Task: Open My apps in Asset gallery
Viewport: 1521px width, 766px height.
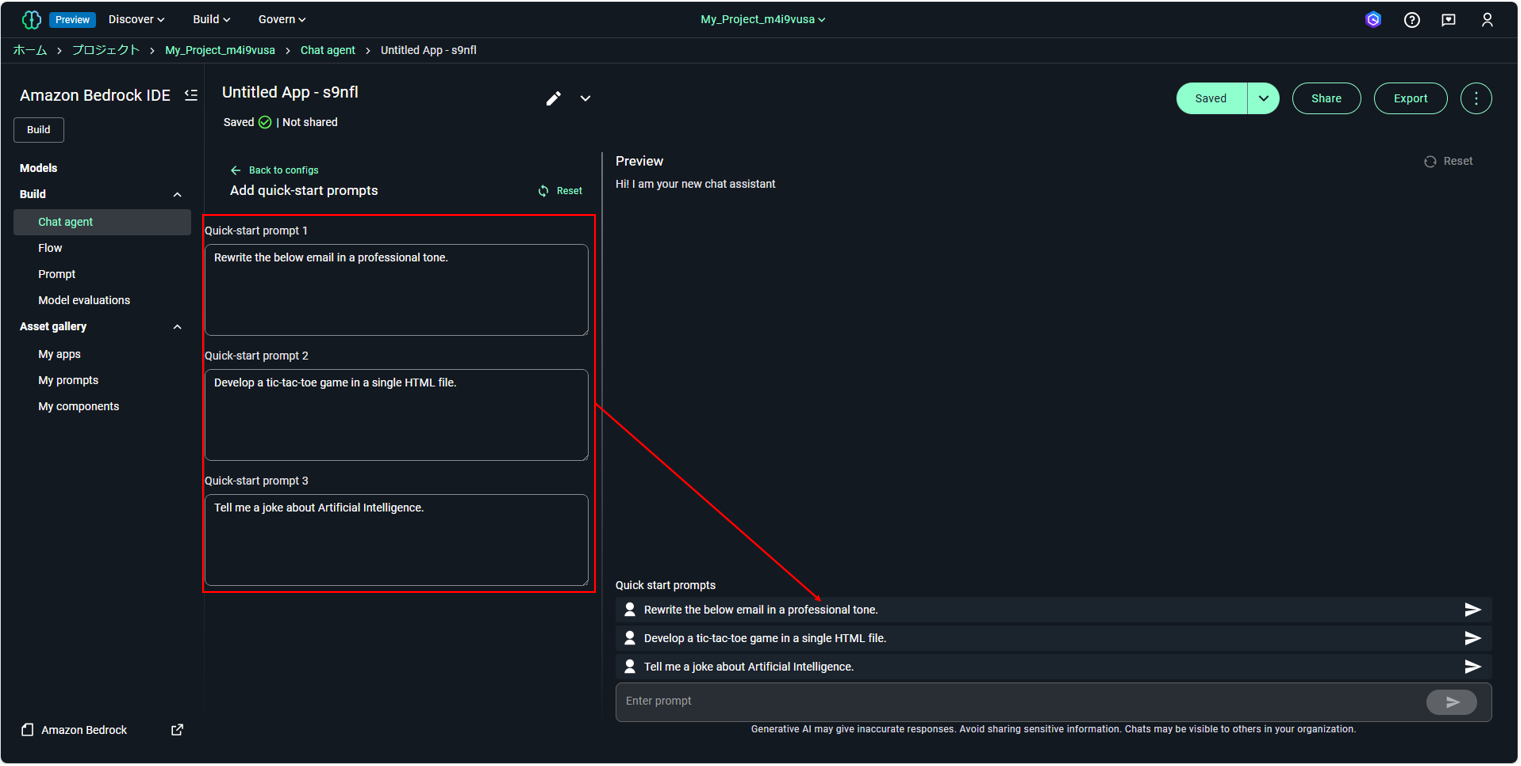Action: pyautogui.click(x=59, y=354)
